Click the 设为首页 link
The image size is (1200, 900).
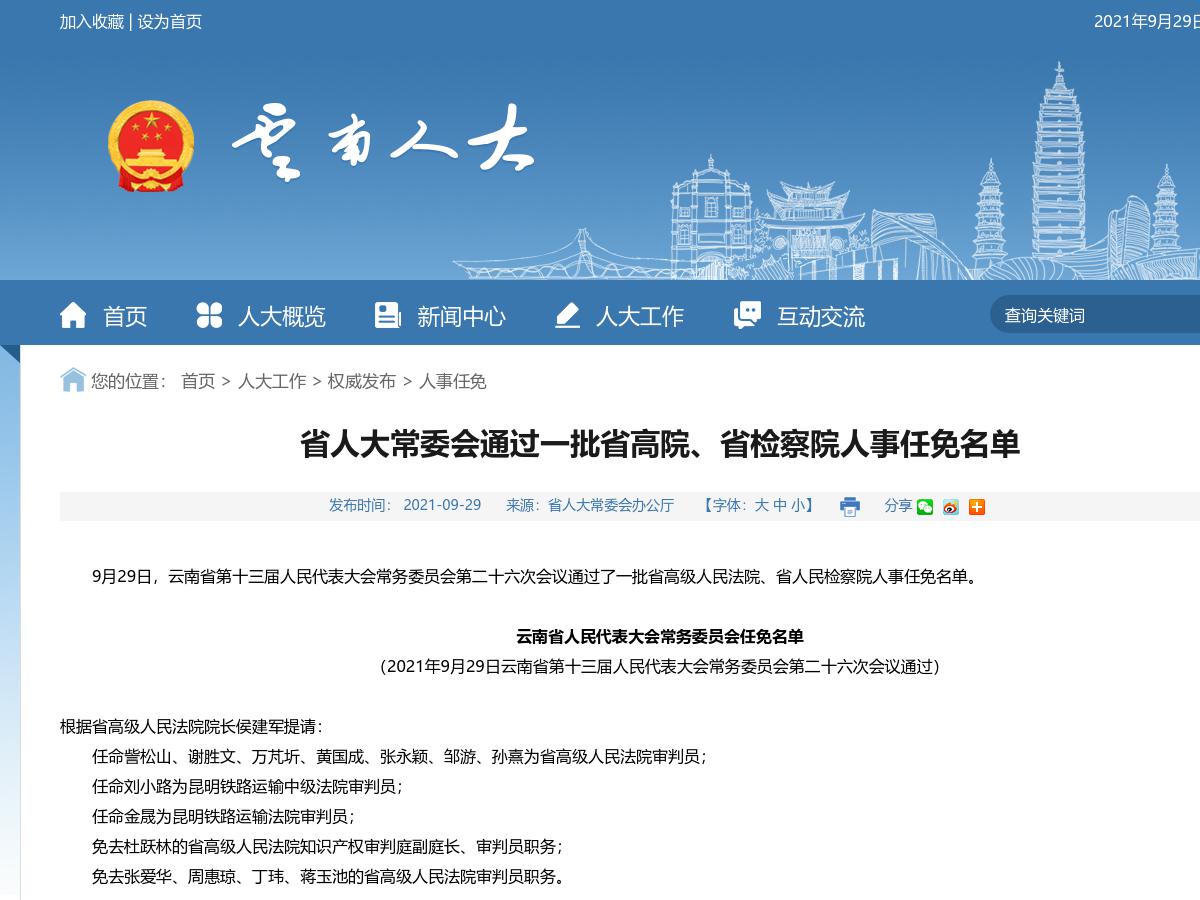point(168,22)
